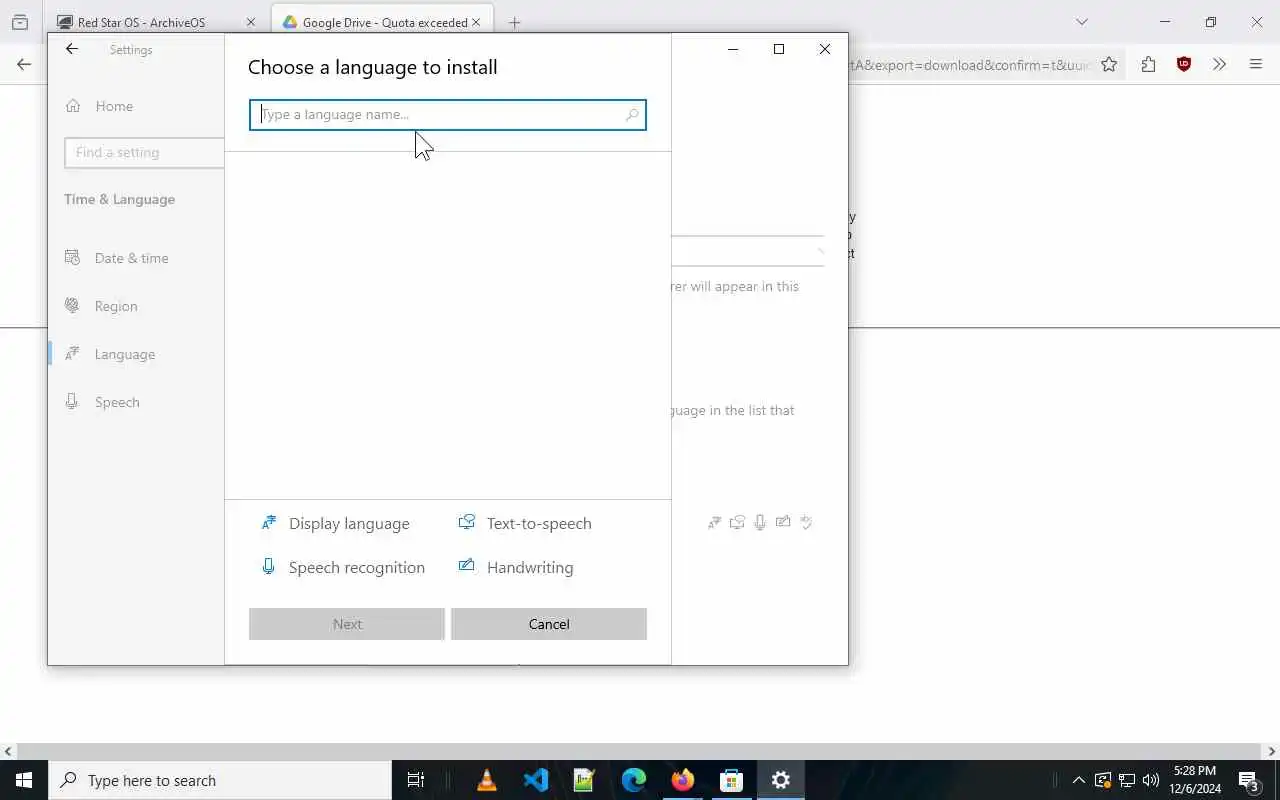Open the Action Center notifications icon

pos(1249,780)
